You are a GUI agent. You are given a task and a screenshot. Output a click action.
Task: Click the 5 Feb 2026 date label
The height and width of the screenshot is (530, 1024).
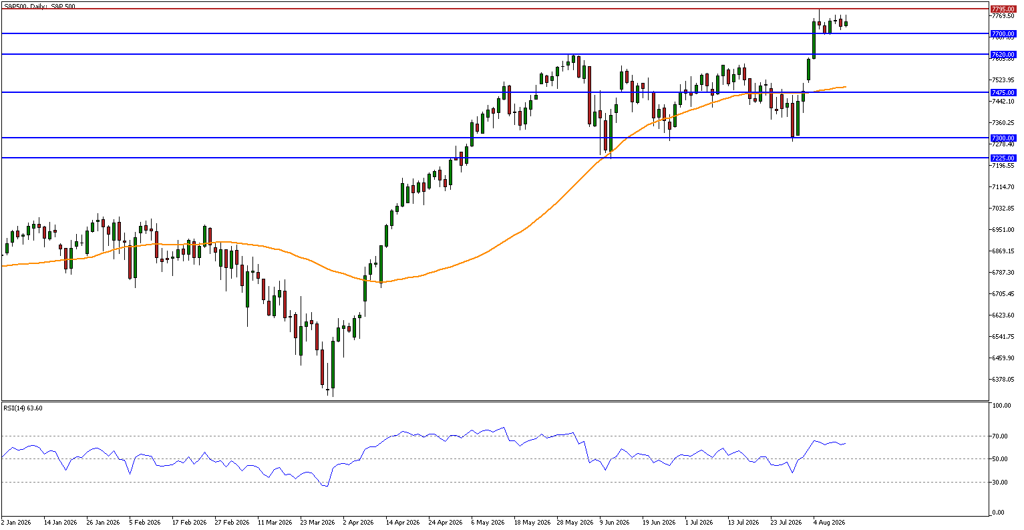pos(143,523)
